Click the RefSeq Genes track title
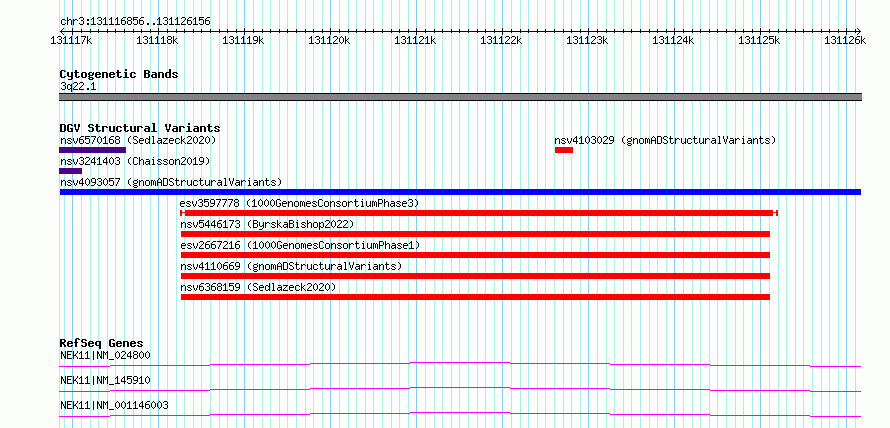Screen dimensions: 890x428 [102, 343]
